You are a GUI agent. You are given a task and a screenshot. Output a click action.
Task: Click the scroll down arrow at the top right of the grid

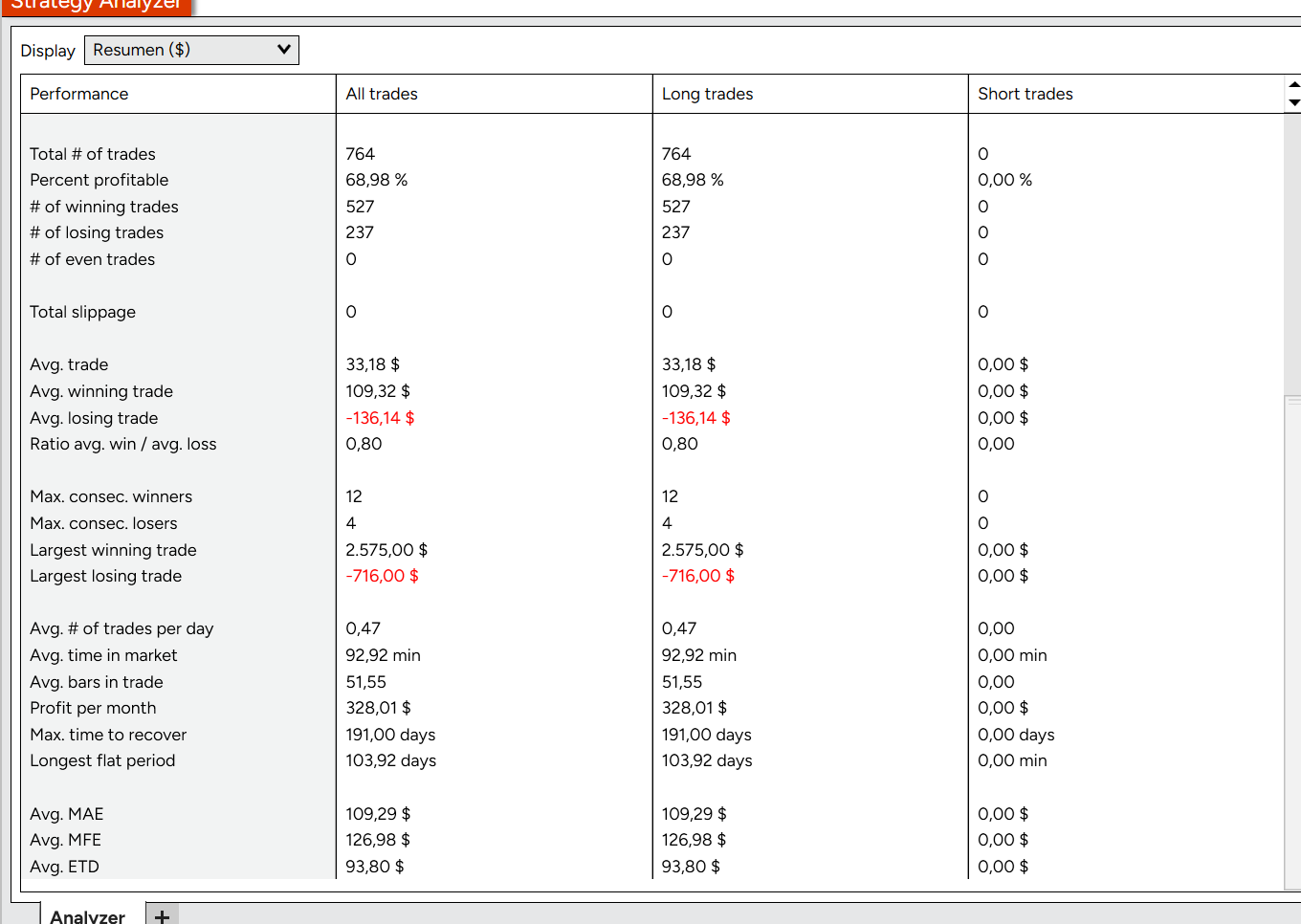click(1293, 102)
